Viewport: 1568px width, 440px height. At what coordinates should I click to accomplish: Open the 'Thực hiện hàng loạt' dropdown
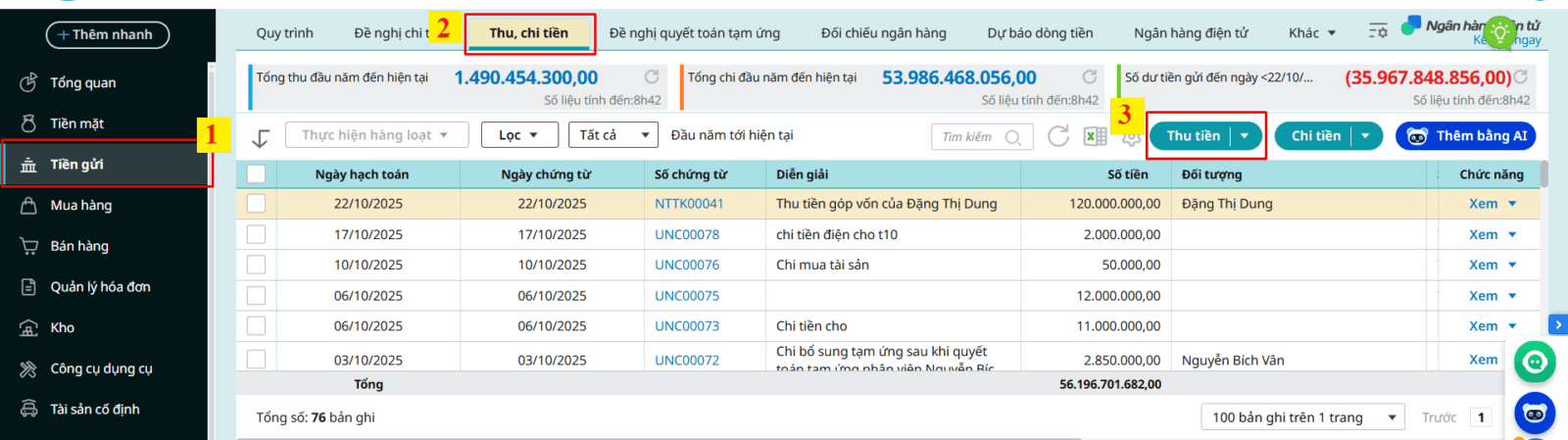pos(376,135)
